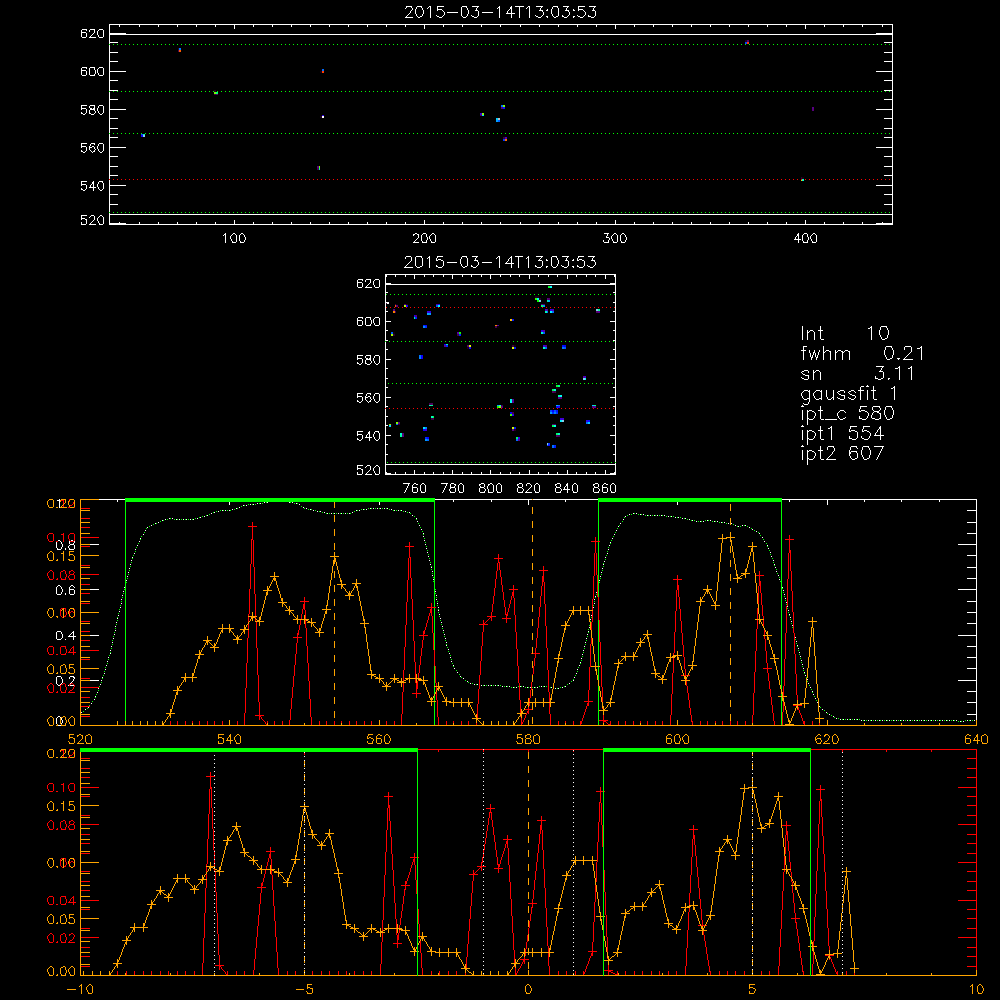Click x-axis label 300 on top plot
The width and height of the screenshot is (1000, 1000).
615,239
